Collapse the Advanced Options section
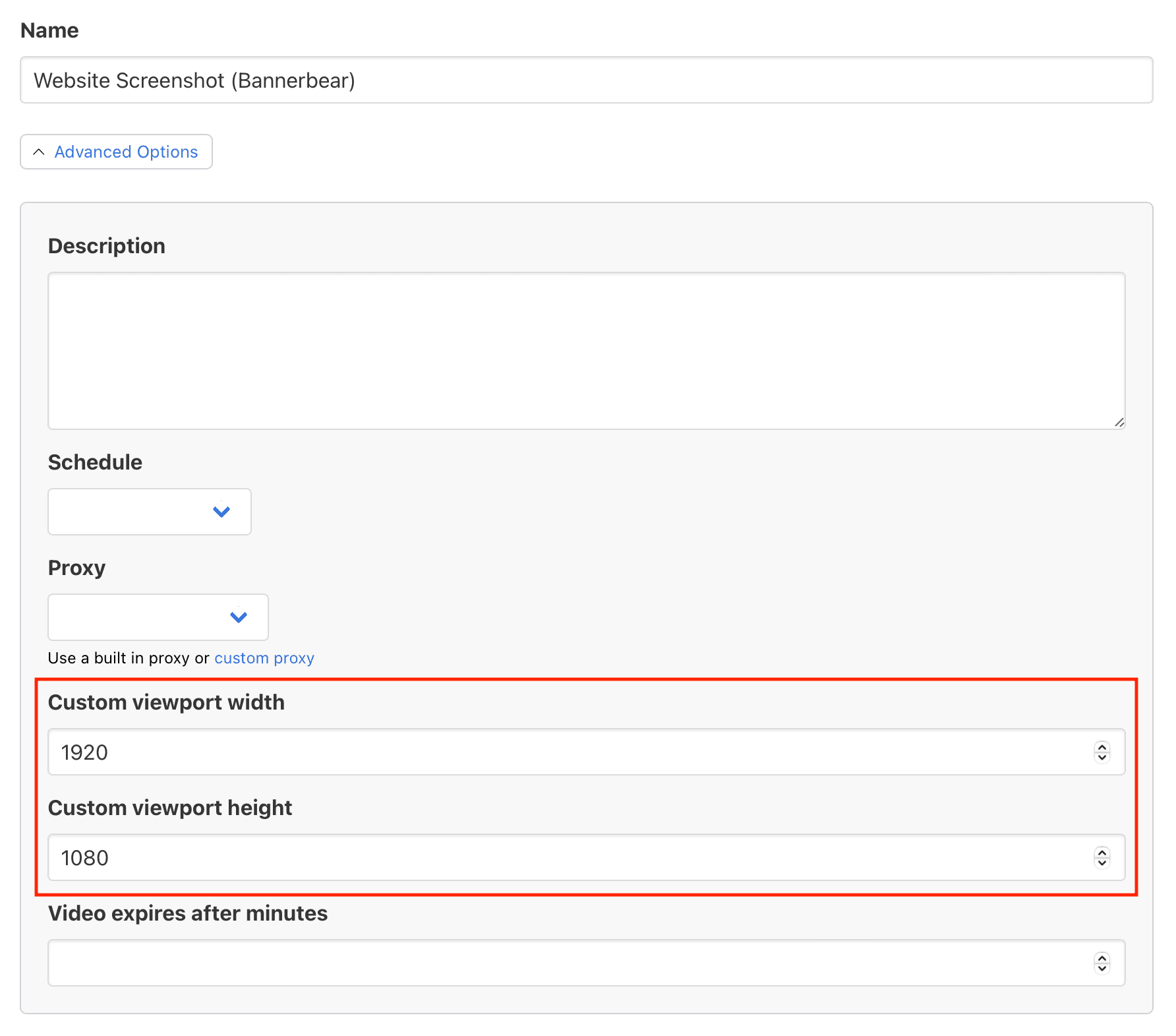The width and height of the screenshot is (1176, 1036). point(116,152)
